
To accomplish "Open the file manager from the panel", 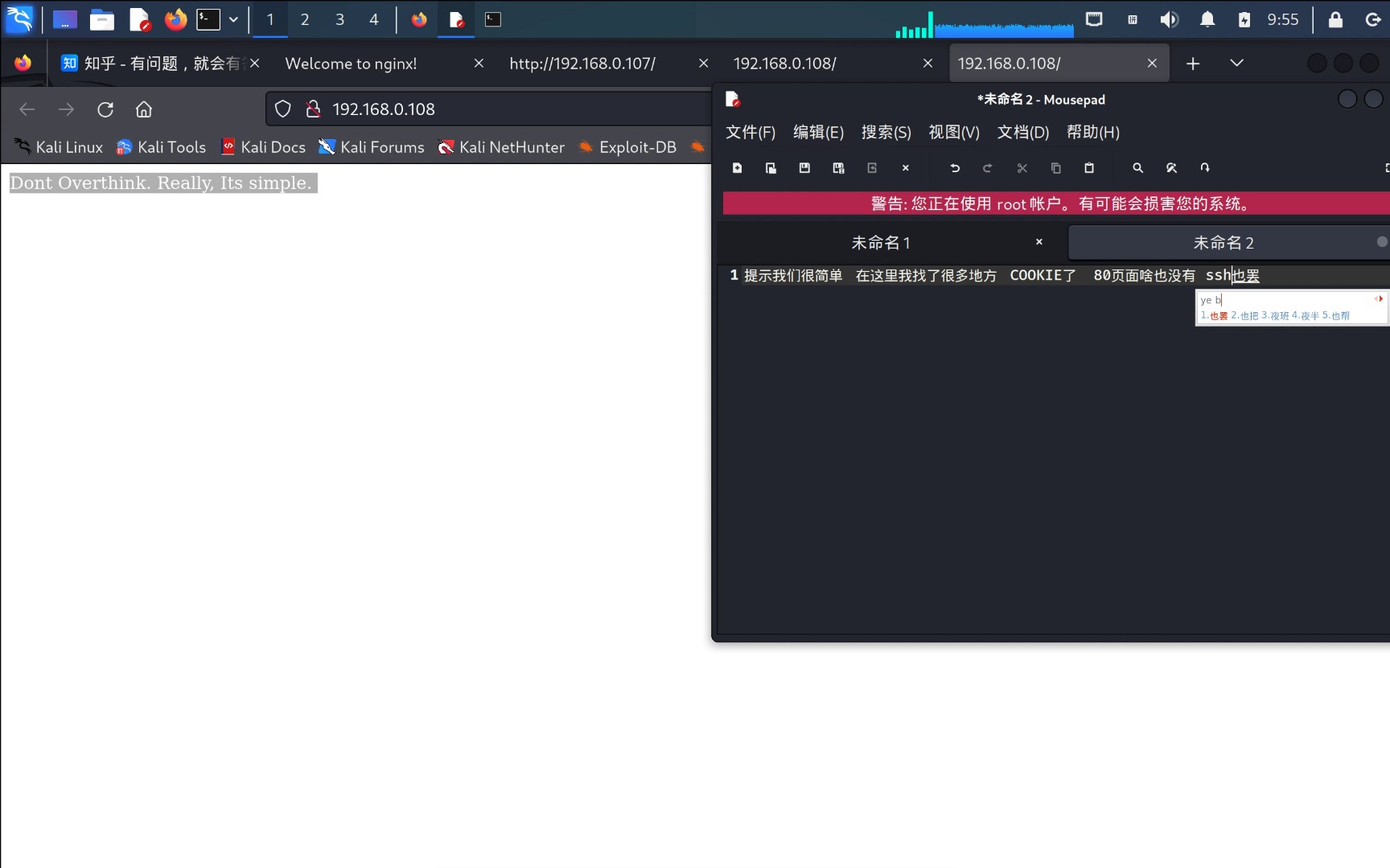I will point(101,19).
